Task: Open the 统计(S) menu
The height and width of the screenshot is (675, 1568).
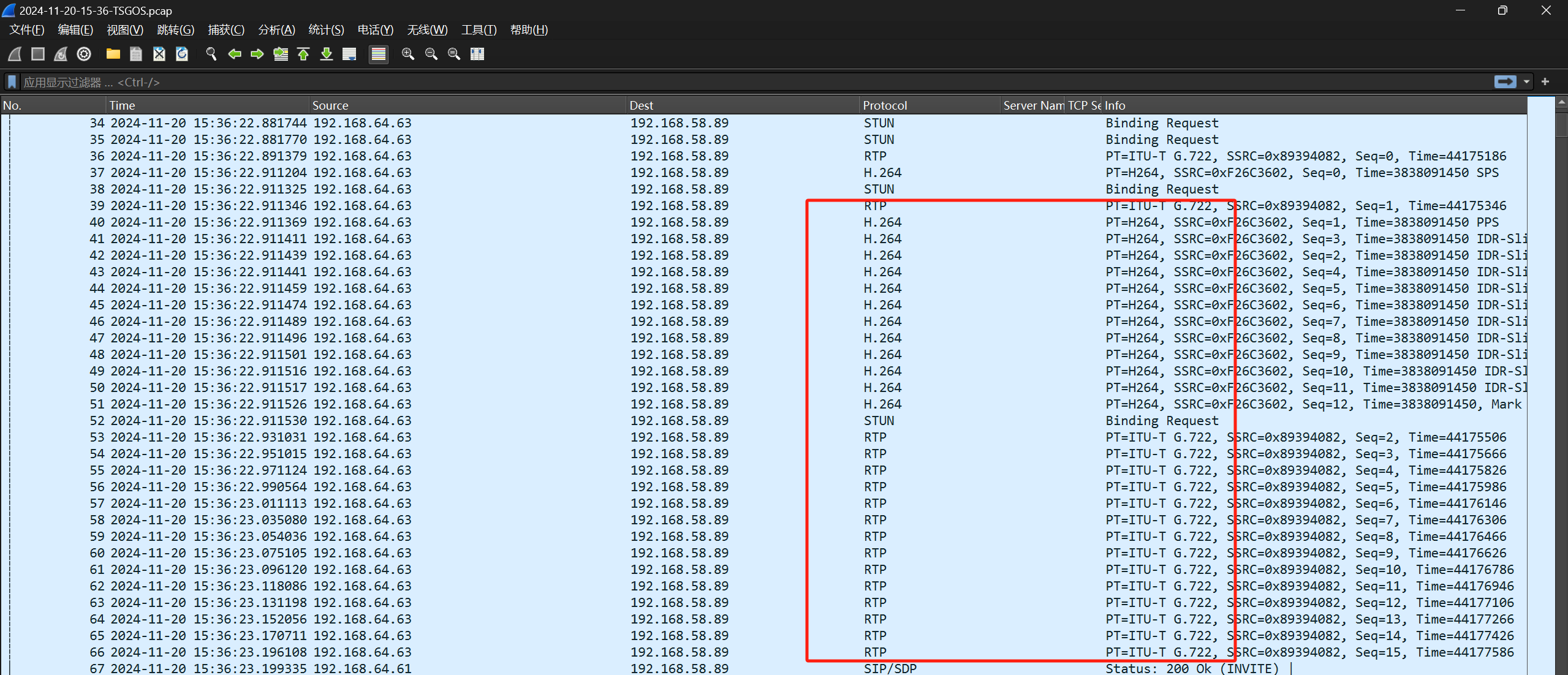Action: 326,30
